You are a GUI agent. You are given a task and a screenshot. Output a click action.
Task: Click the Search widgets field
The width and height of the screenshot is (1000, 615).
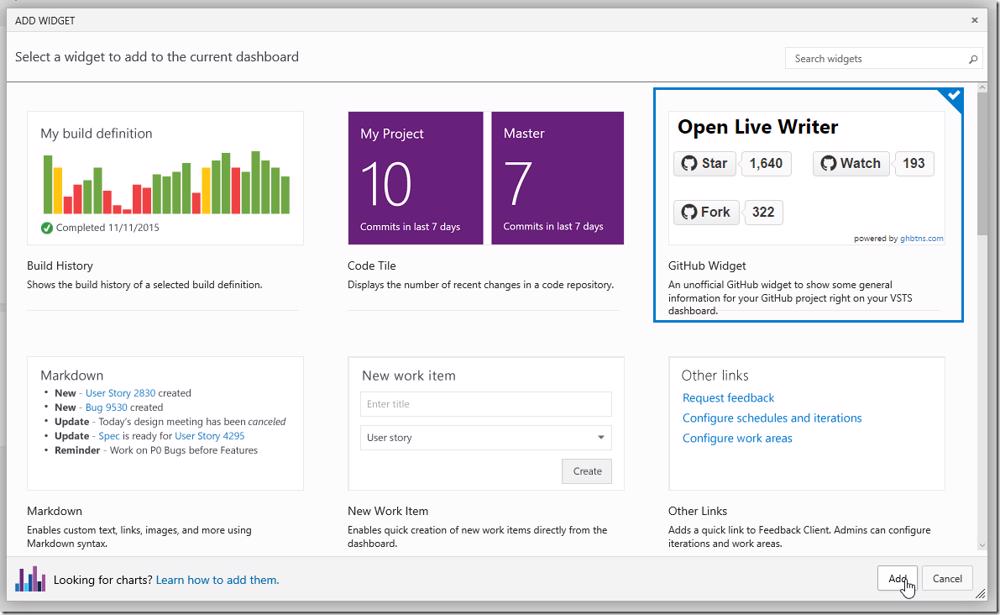click(884, 59)
